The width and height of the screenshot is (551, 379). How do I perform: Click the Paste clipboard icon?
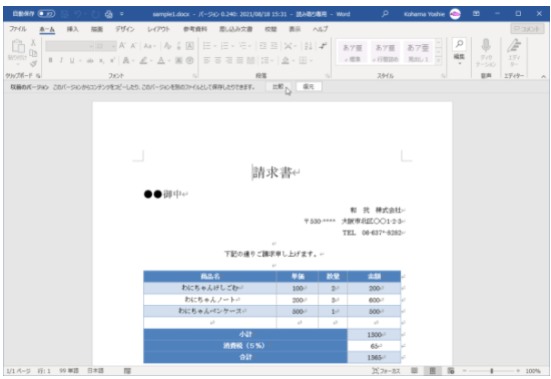(18, 46)
